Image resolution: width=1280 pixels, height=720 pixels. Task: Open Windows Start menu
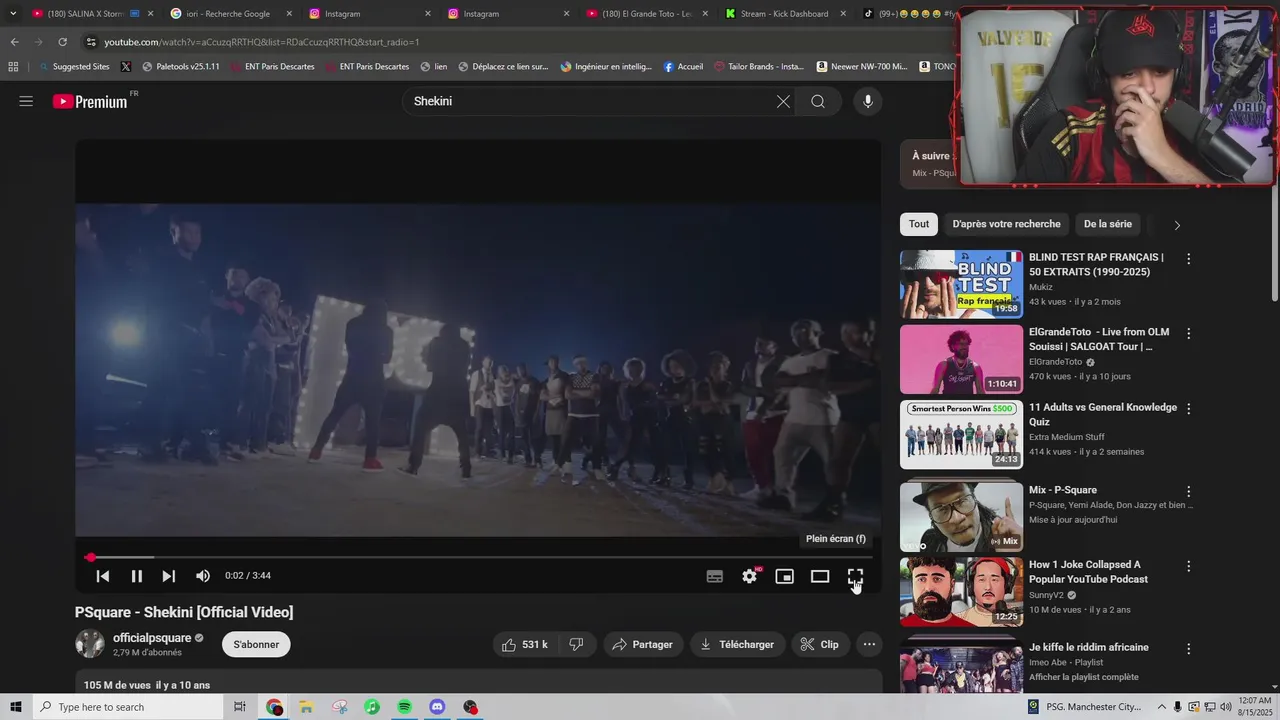pyautogui.click(x=16, y=707)
